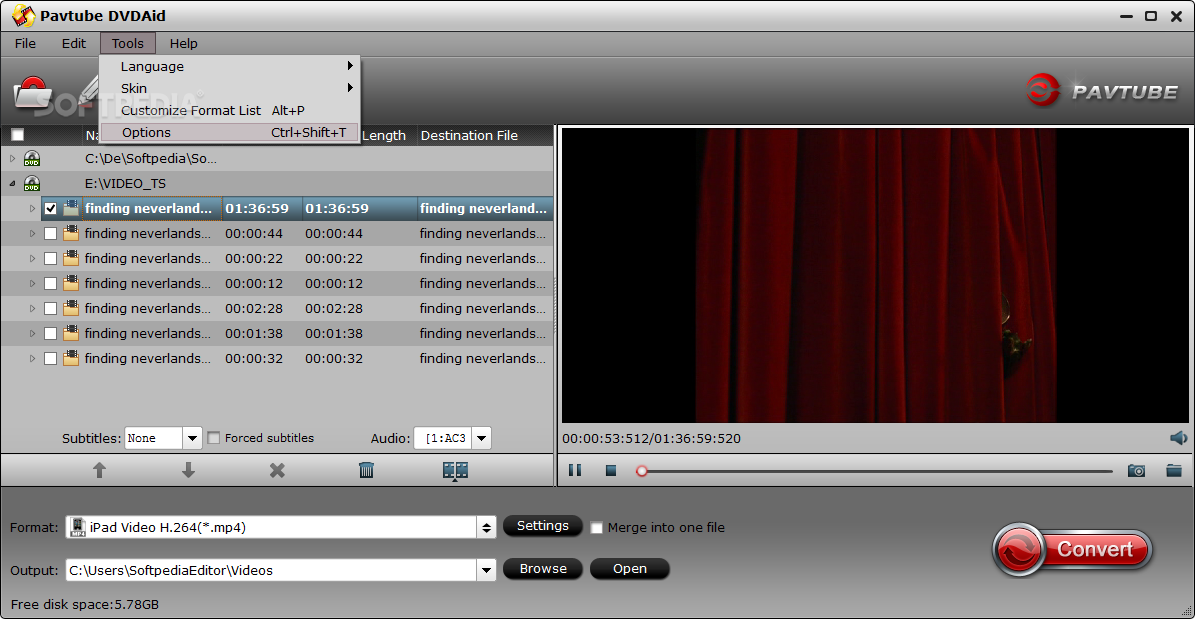The width and height of the screenshot is (1195, 619).
Task: Expand the Language submenu
Action: (x=229, y=66)
